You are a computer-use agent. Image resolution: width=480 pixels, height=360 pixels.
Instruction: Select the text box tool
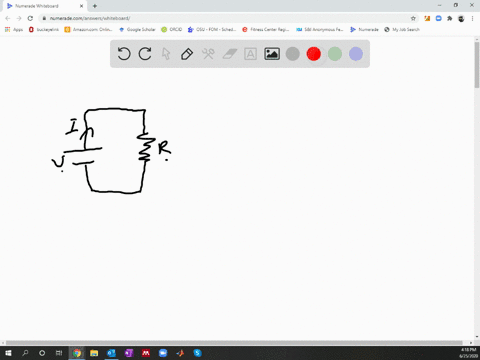point(250,54)
